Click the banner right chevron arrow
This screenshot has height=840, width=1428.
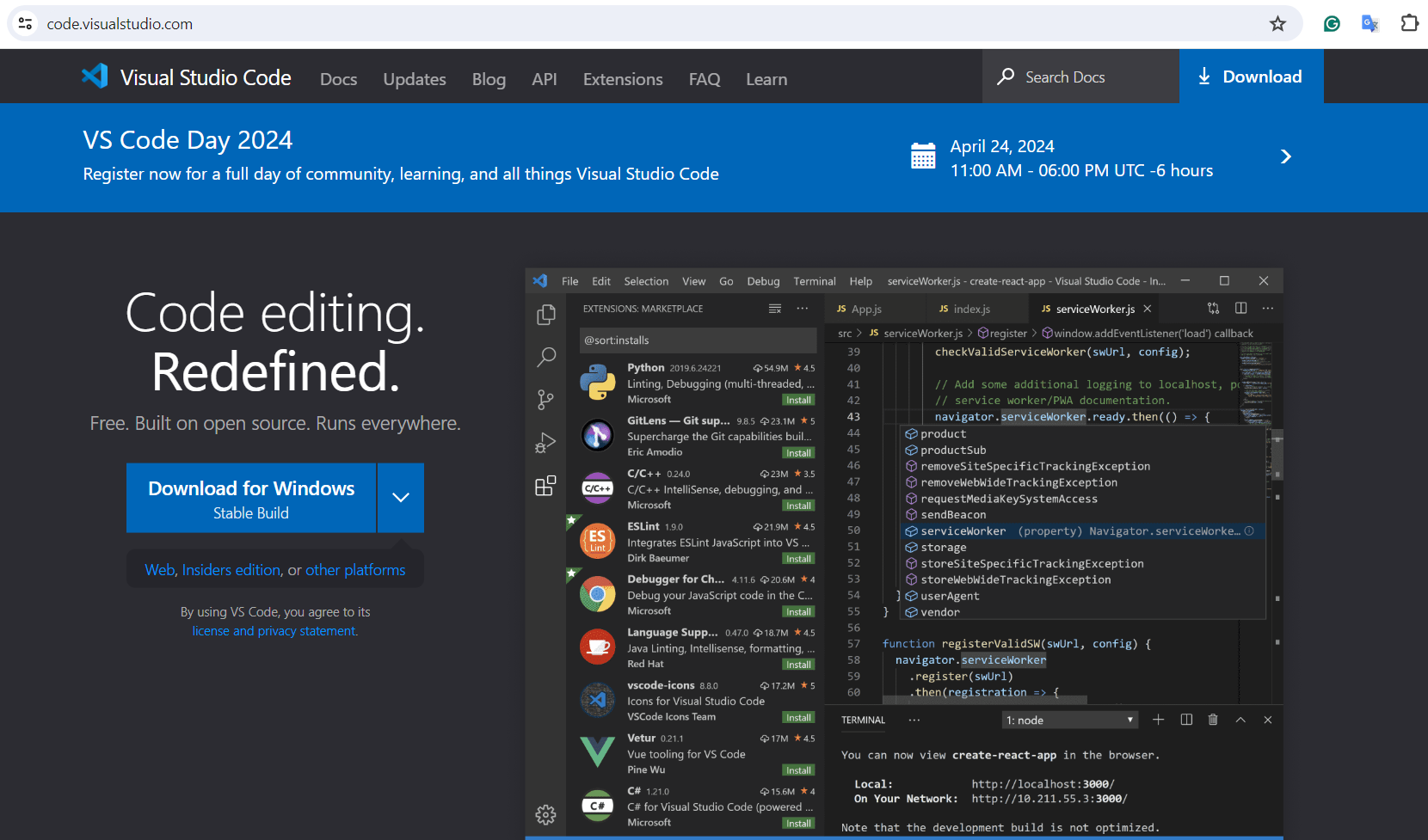(x=1286, y=156)
